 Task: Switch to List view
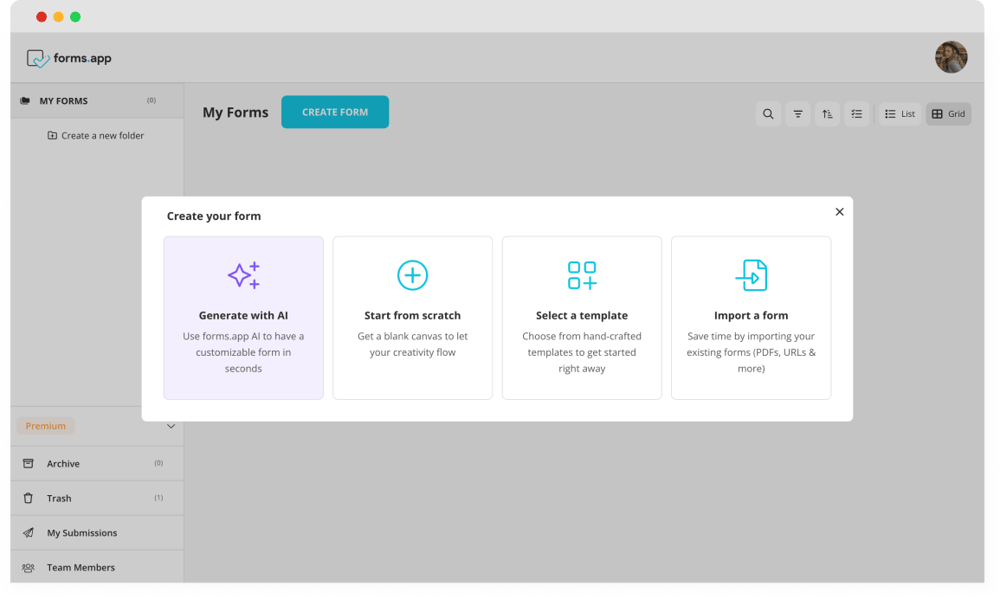(900, 114)
